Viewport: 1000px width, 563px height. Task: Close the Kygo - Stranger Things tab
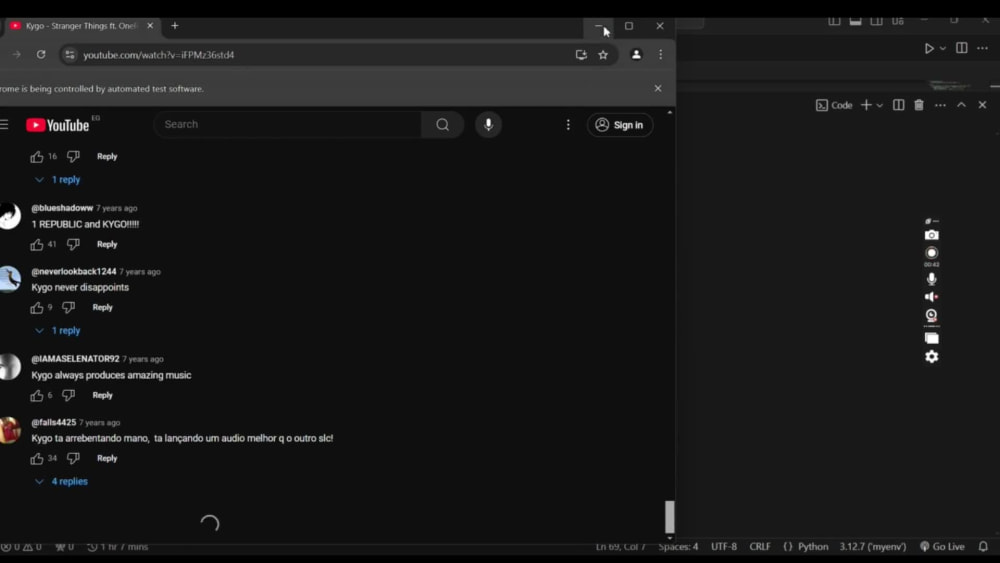(150, 26)
